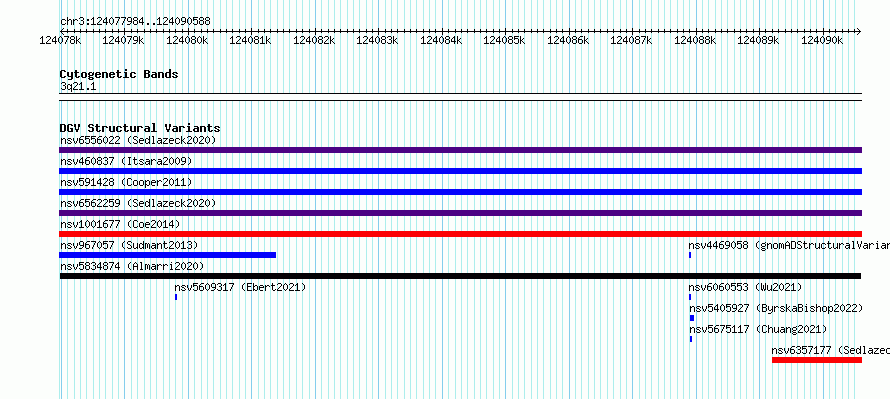890x399 pixels.
Task: Open the nsv5675117 (Chuang2021) label
Action: tap(758, 329)
